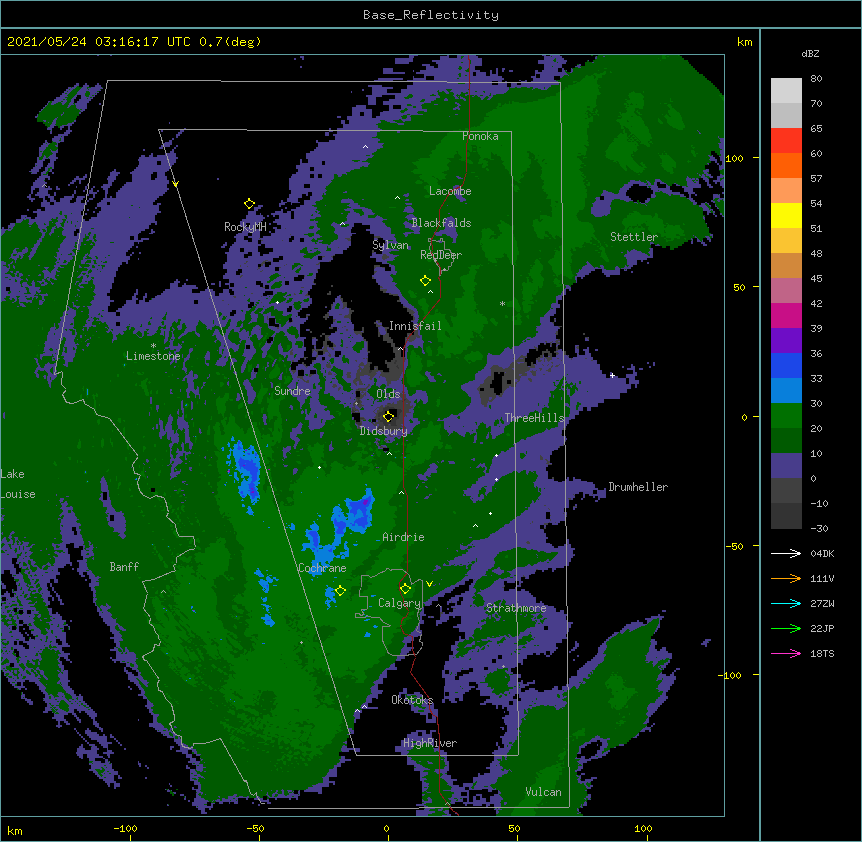Select the 111V legend text
This screenshot has height=842, width=862.
822,578
